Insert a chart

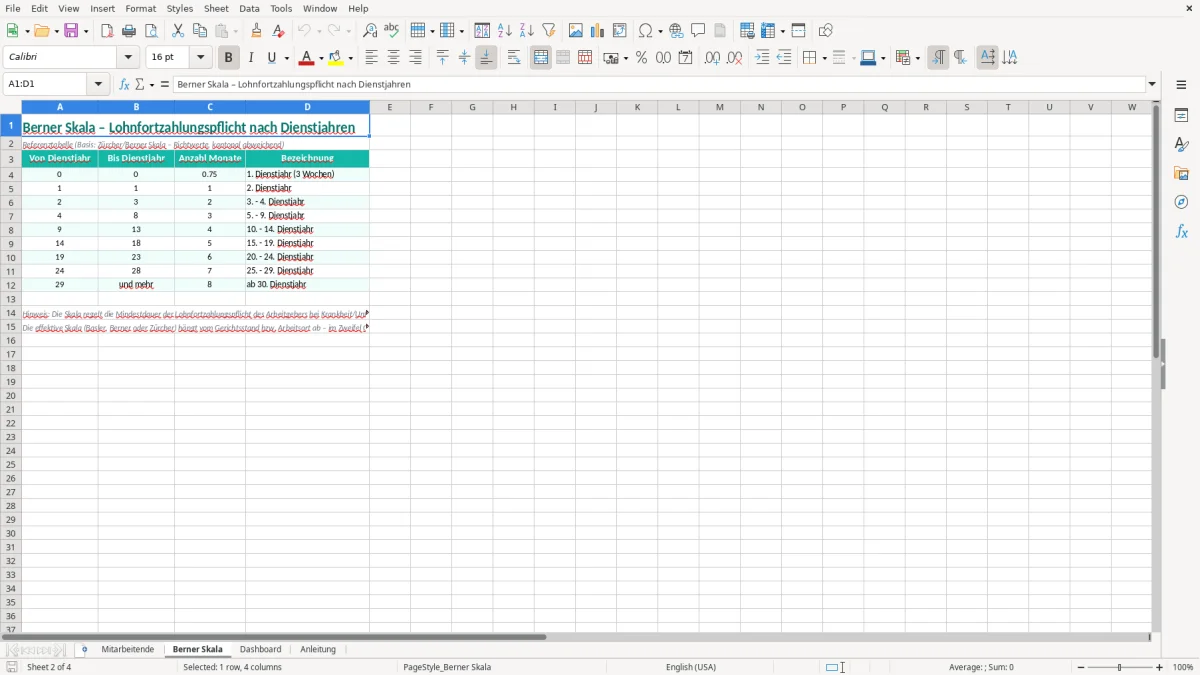(598, 31)
